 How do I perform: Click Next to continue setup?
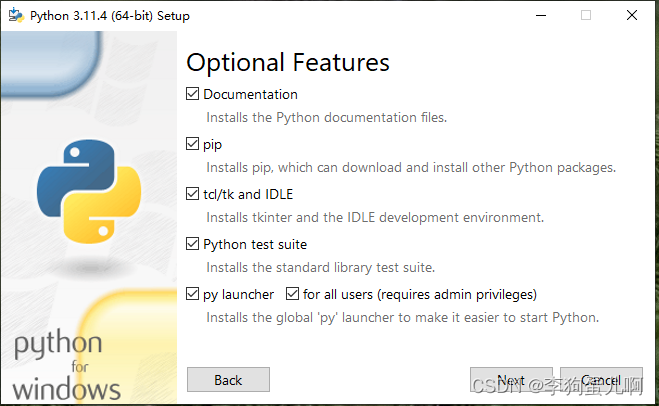[511, 380]
